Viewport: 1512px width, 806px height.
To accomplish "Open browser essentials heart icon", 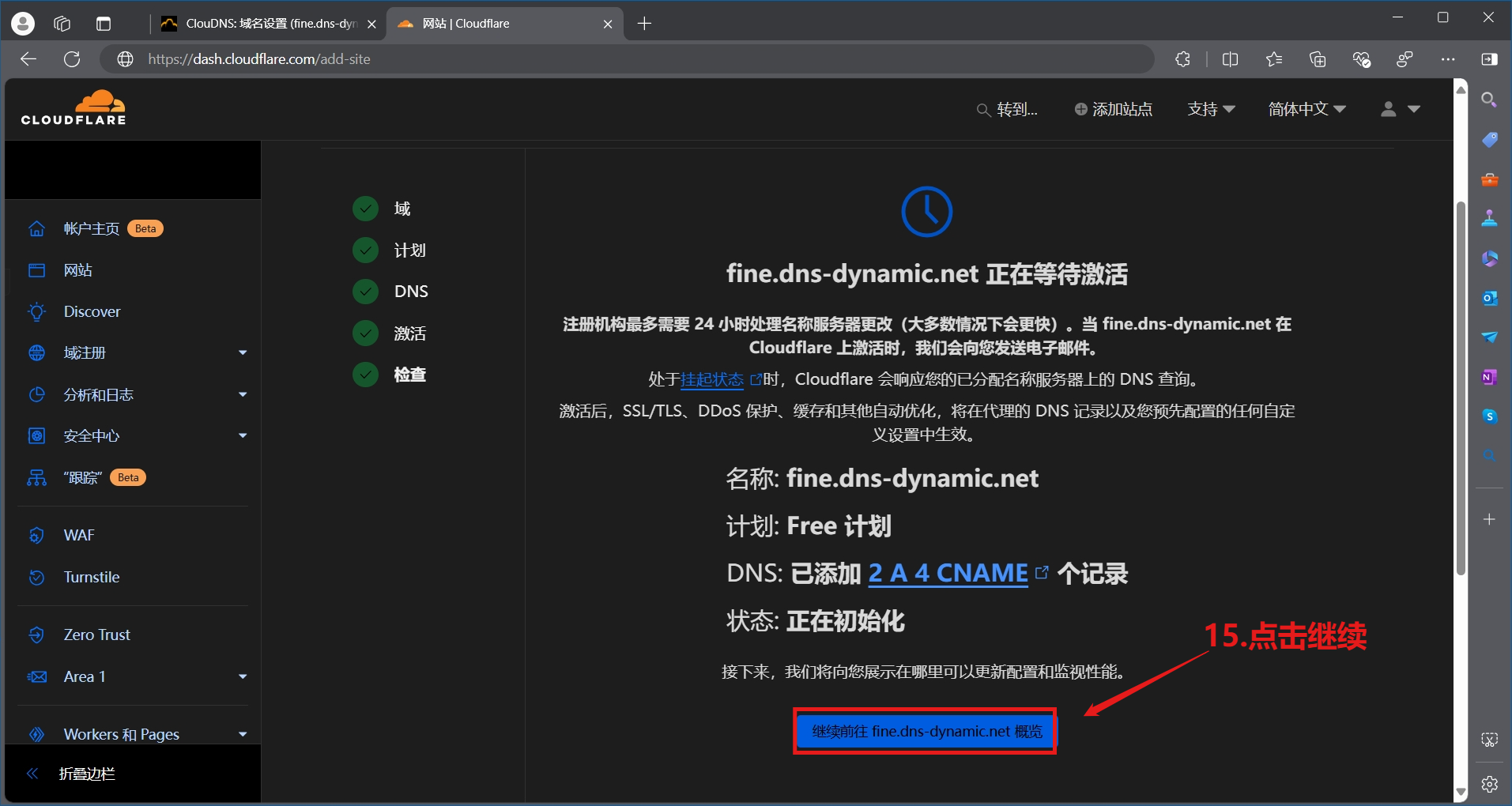I will [1361, 59].
